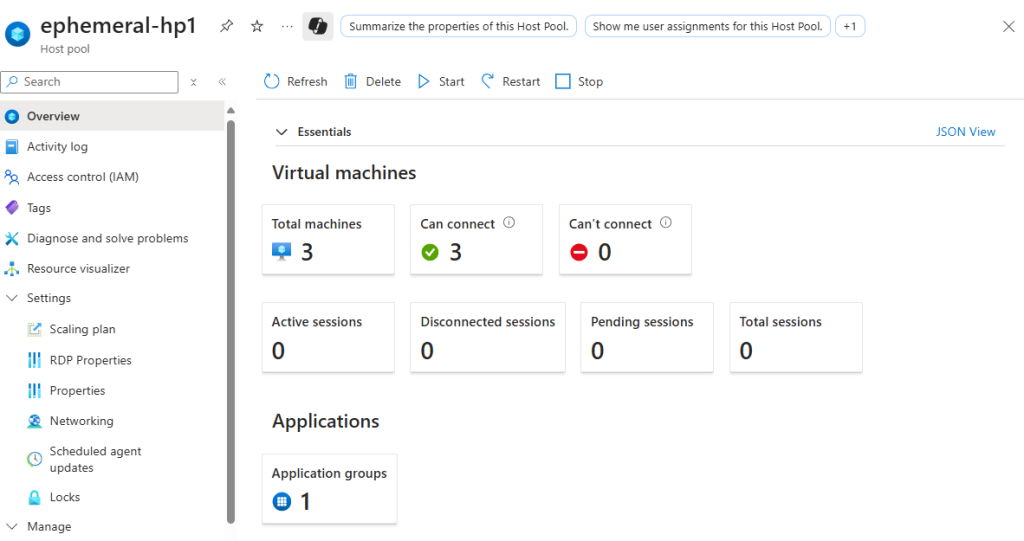1024x541 pixels.
Task: Click the scrollbar up arrow in sidebar
Action: (231, 110)
